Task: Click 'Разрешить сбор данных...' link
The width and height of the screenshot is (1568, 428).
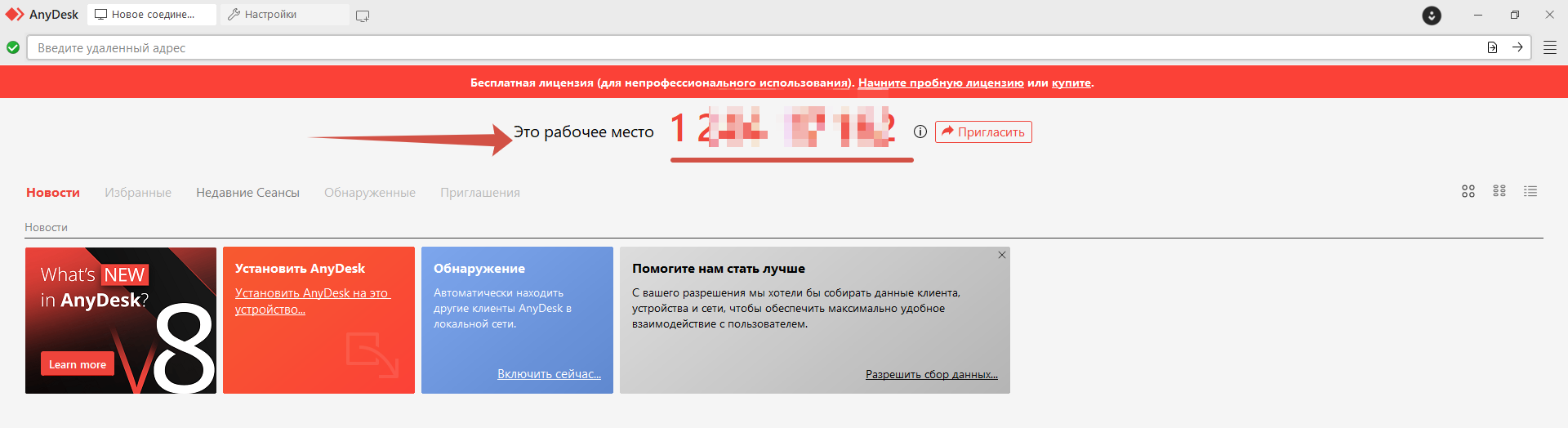Action: pos(932,375)
